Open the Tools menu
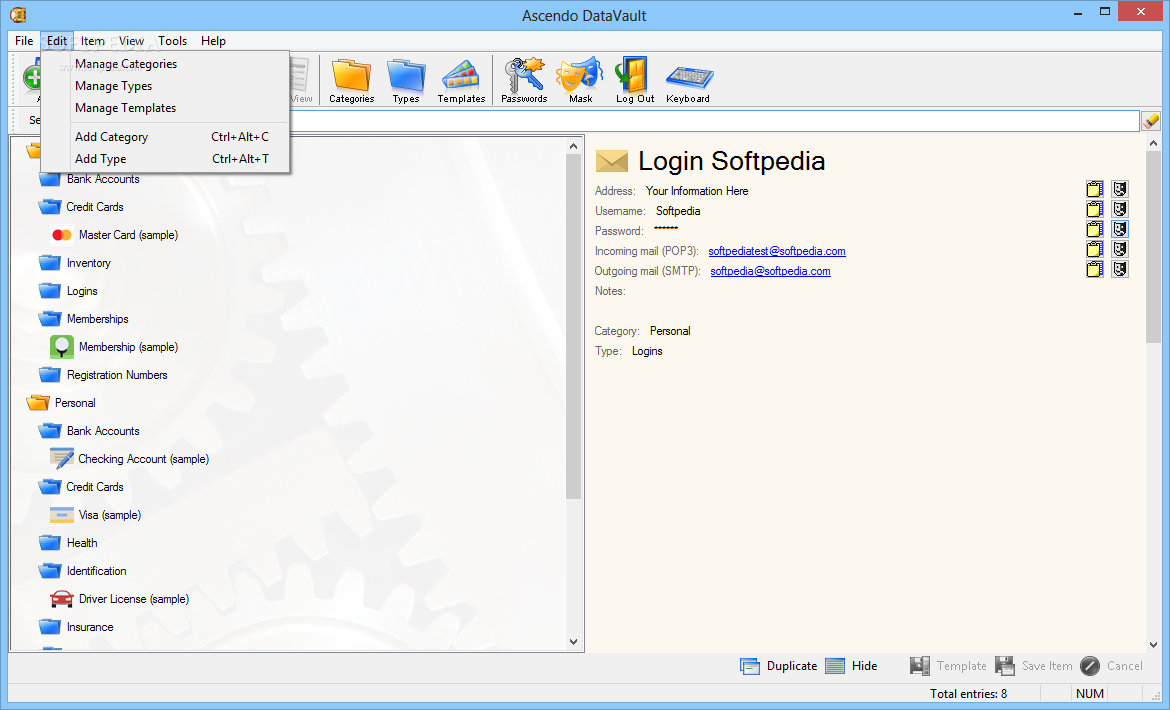Viewport: 1170px width, 710px height. point(172,41)
